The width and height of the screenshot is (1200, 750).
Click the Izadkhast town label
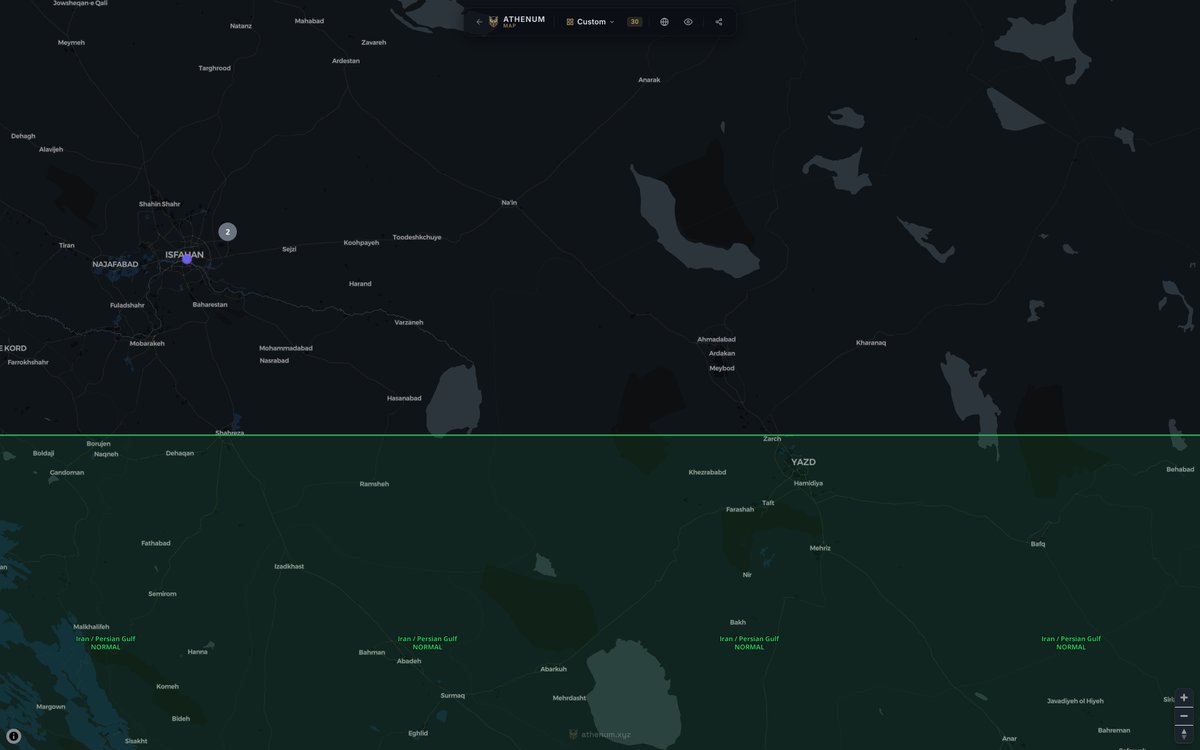289,566
